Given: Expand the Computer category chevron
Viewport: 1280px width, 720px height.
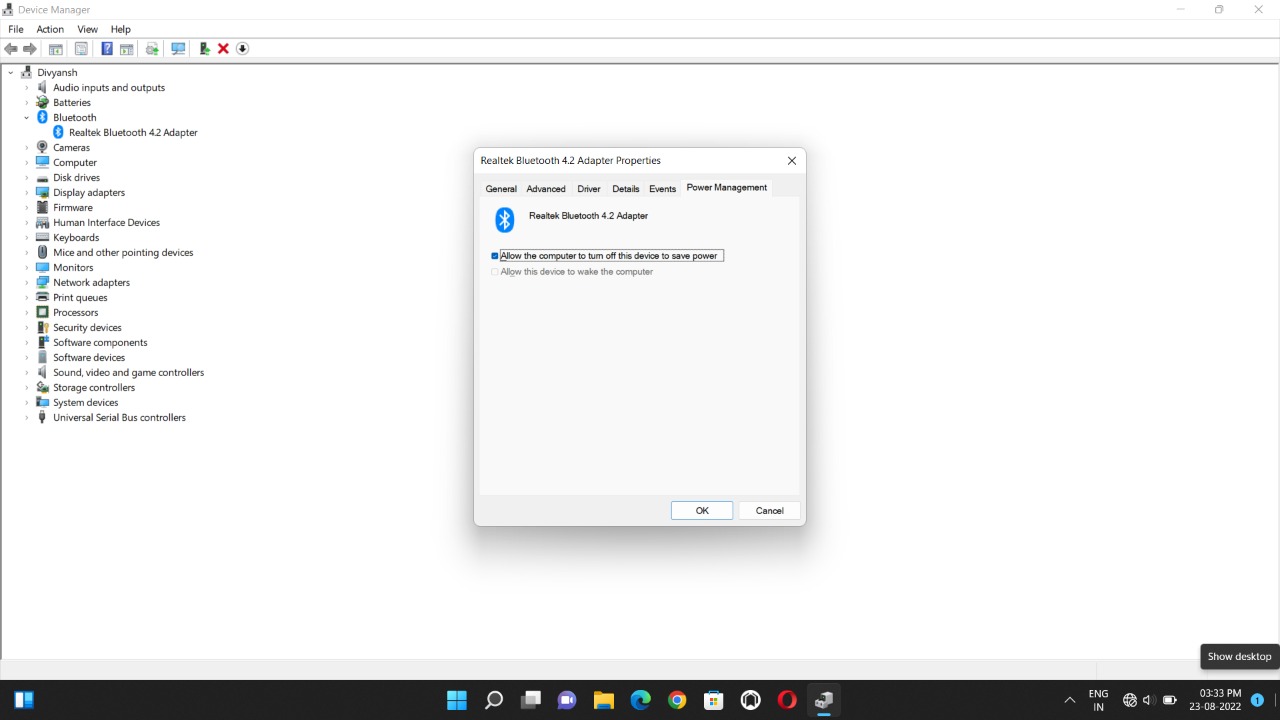Looking at the screenshot, I should tap(27, 162).
